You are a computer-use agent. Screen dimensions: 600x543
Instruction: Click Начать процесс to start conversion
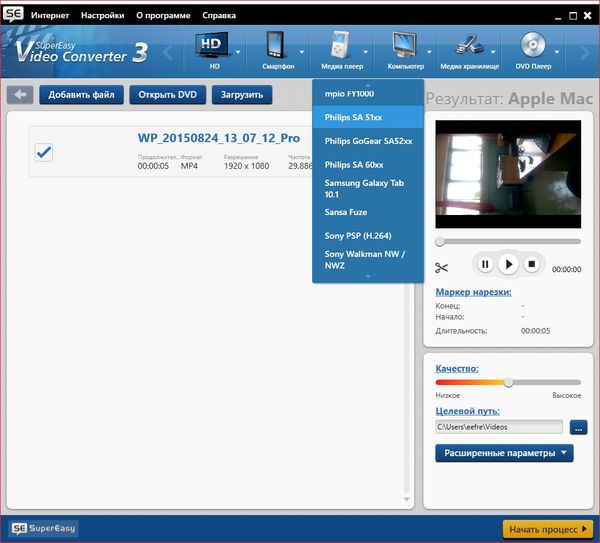[x=548, y=528]
